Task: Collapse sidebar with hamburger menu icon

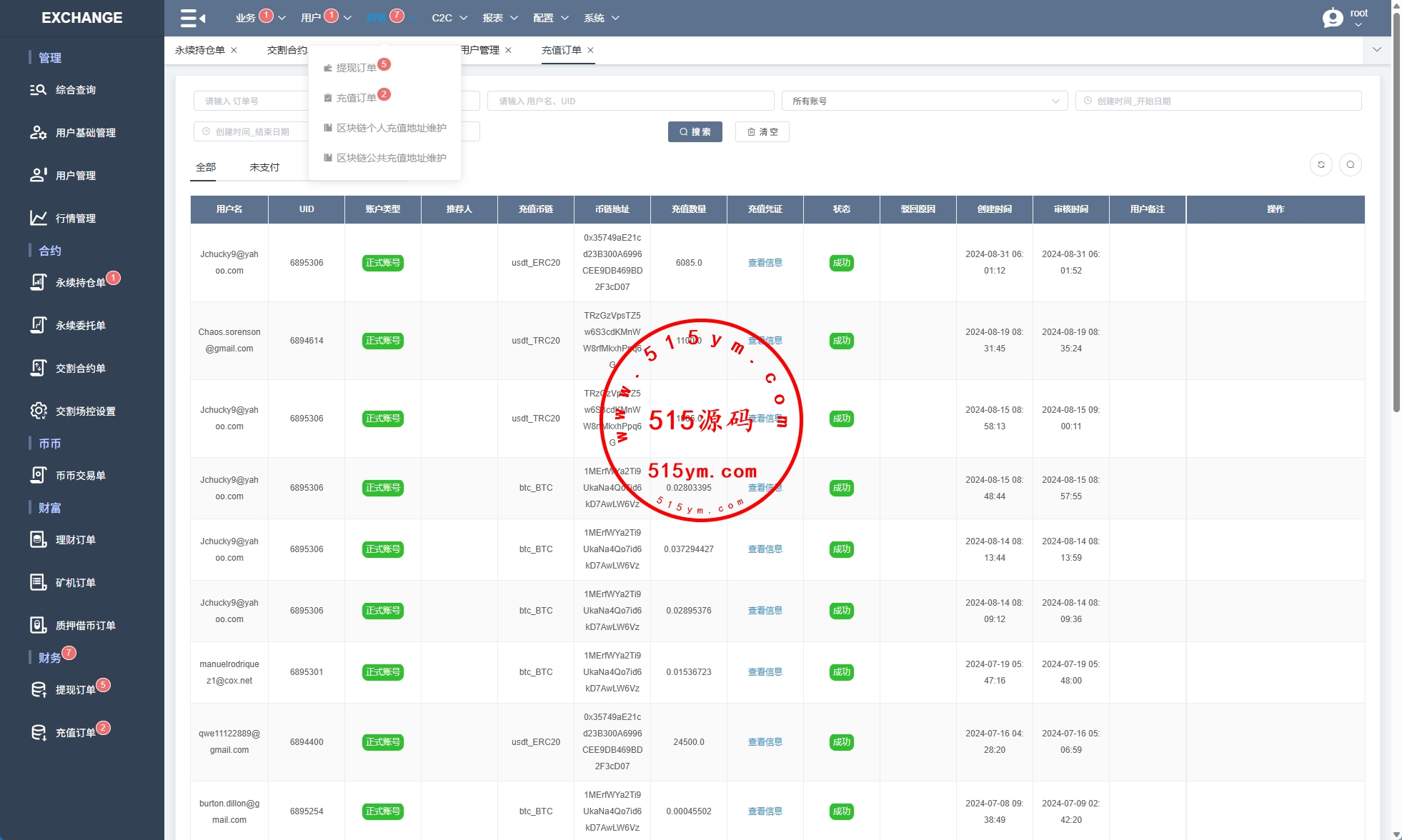Action: pos(192,18)
